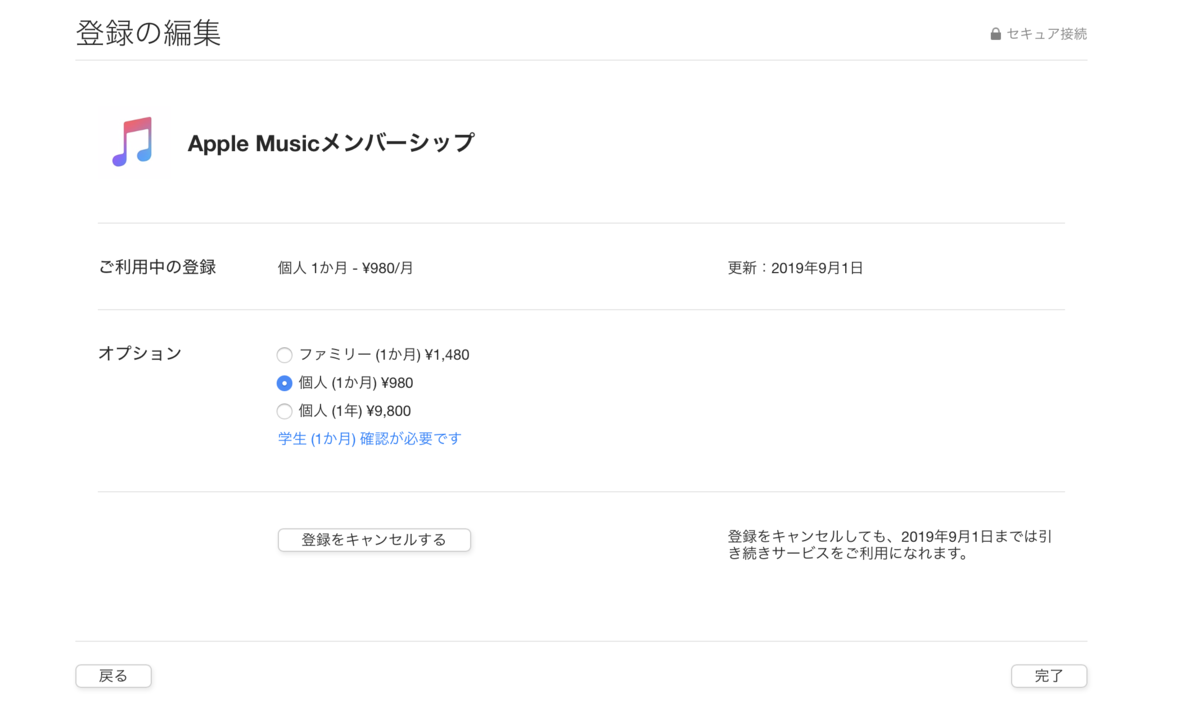Screen dimensions: 1200x725
Task: Click the selected 個人 (1か月) ¥980 radio button
Action: pos(284,382)
